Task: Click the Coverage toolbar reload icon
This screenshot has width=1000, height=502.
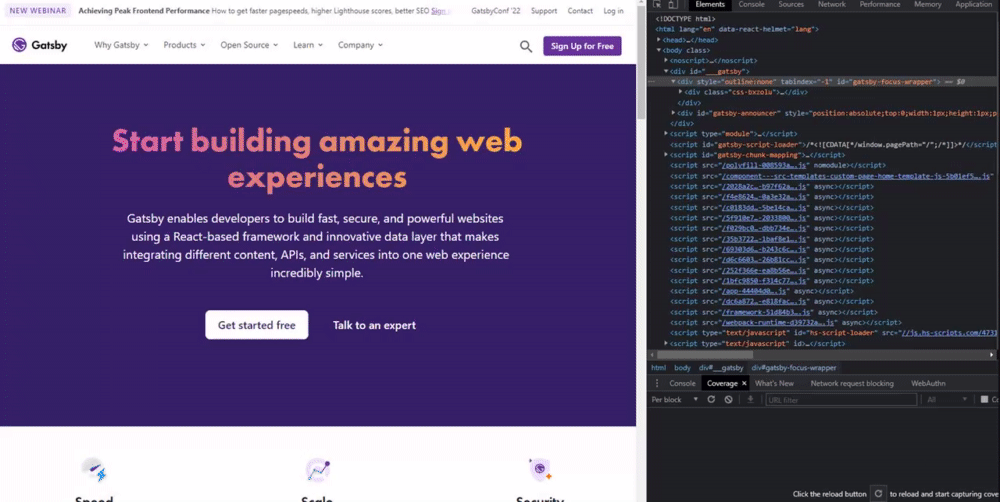Action: coord(711,399)
